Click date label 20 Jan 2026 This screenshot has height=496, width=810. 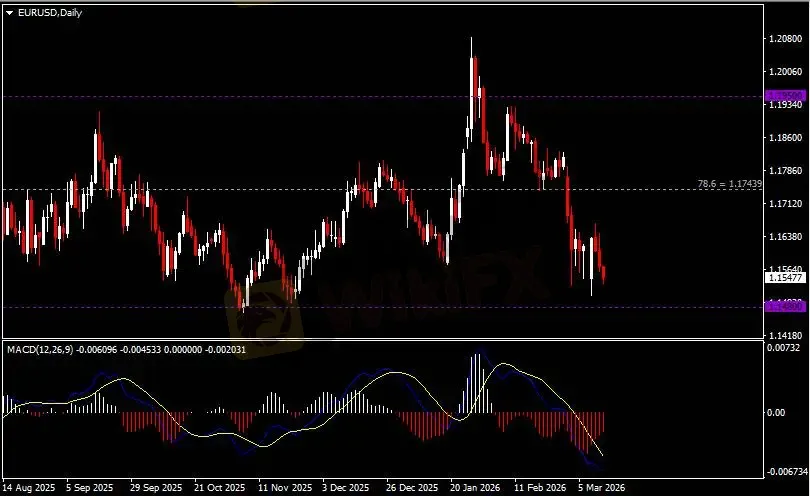click(475, 487)
